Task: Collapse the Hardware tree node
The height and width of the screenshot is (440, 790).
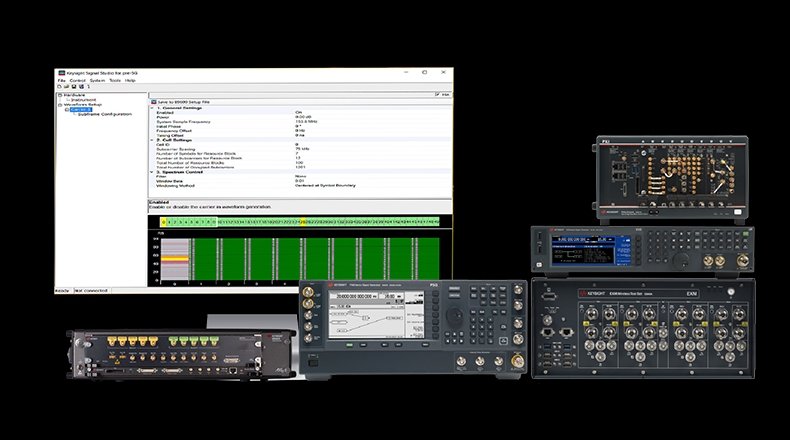Action: 59,94
